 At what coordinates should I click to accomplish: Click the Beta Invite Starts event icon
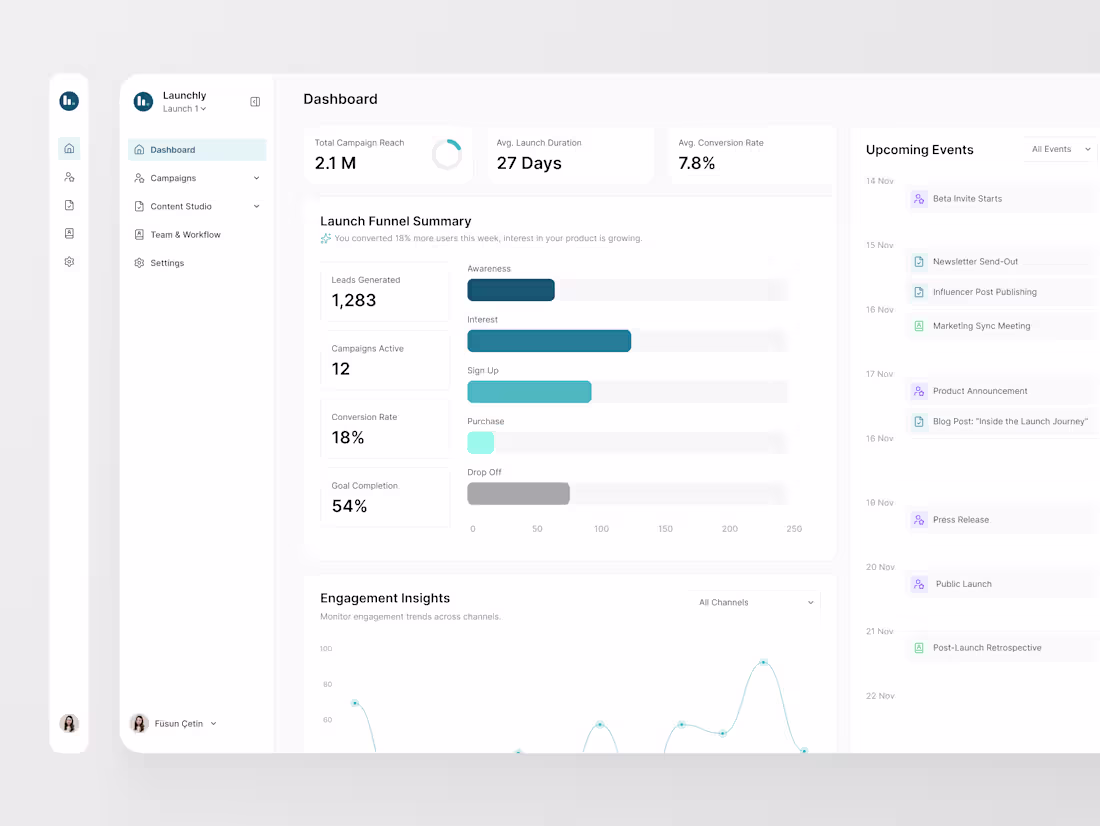918,199
